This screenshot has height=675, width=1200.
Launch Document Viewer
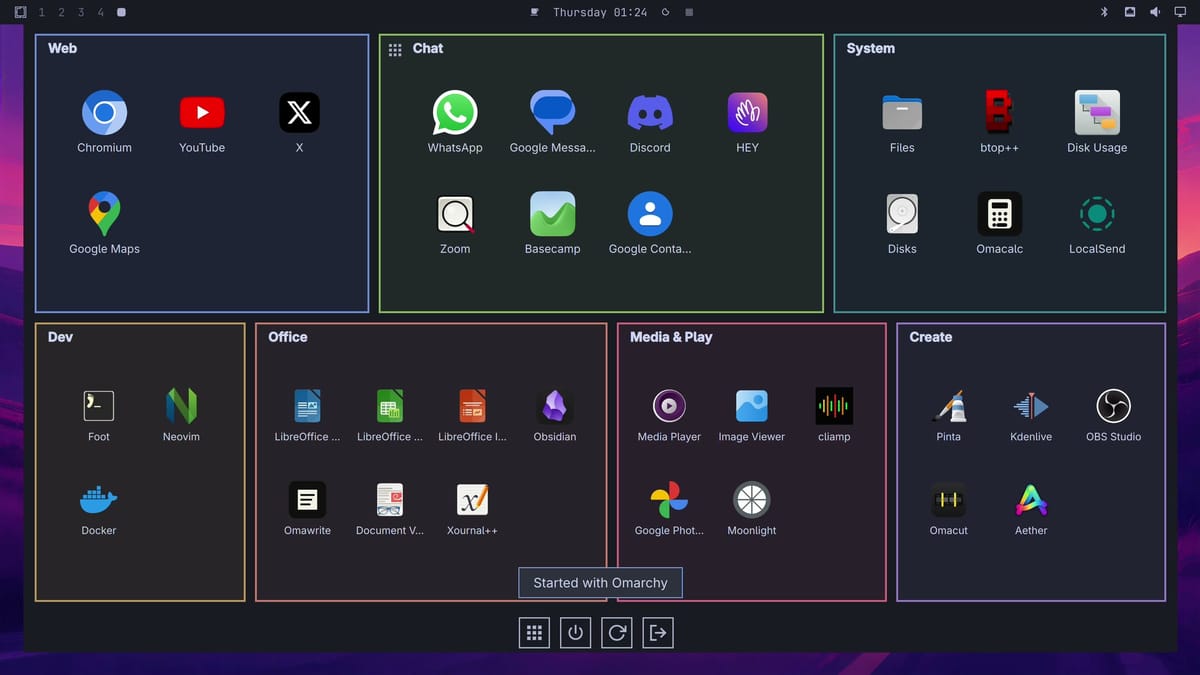390,498
